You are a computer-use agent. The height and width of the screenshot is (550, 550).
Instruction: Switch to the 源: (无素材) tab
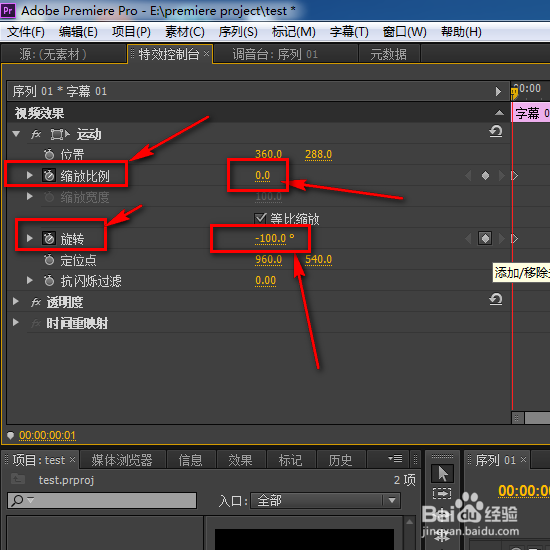tap(64, 54)
